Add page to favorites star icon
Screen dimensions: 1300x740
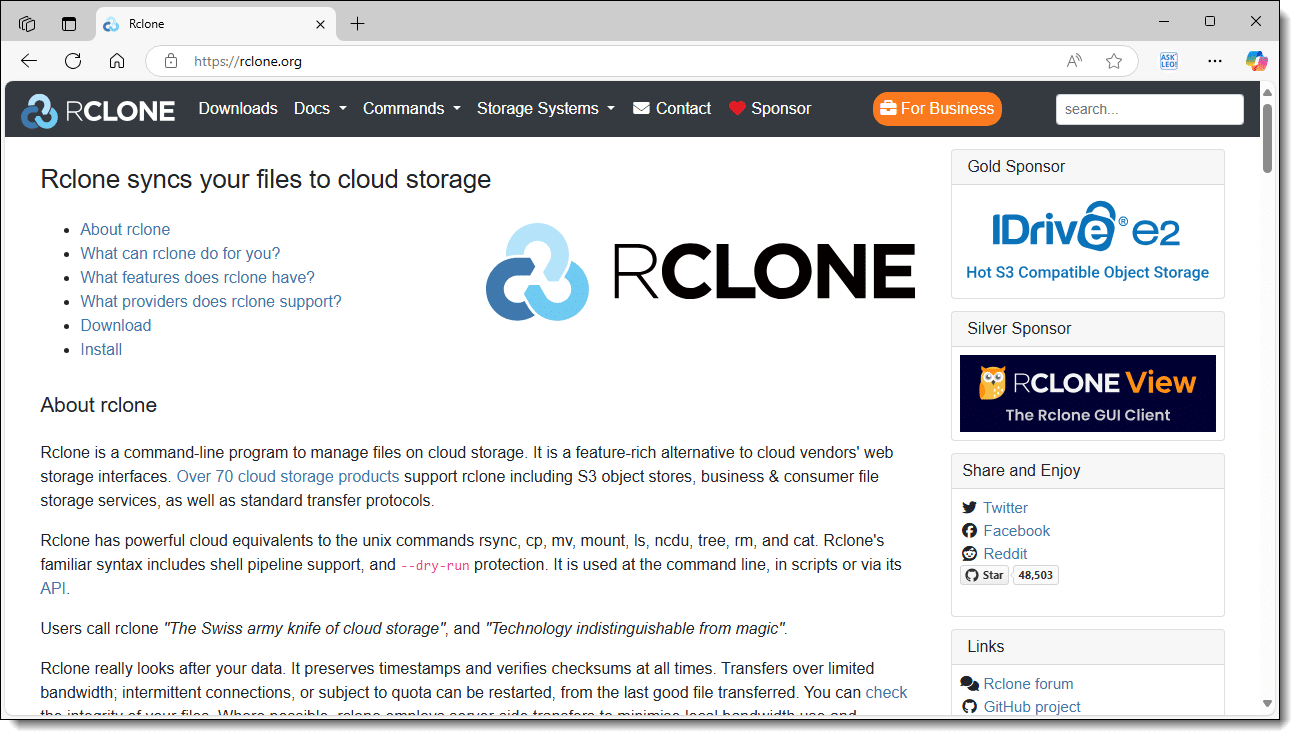coord(1114,61)
